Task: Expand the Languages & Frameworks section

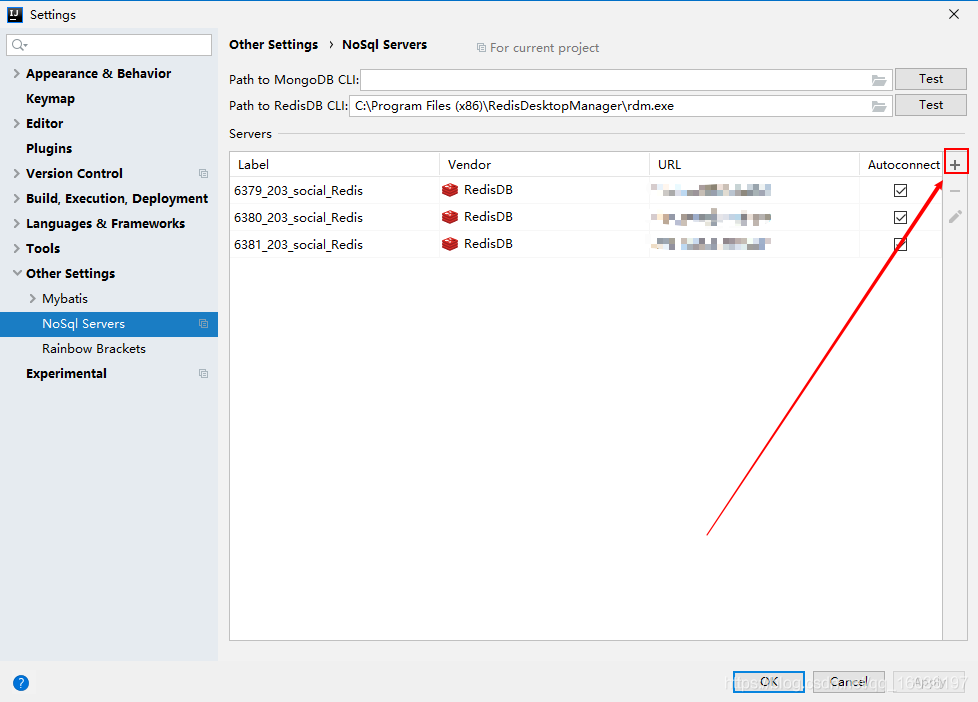Action: coord(17,223)
